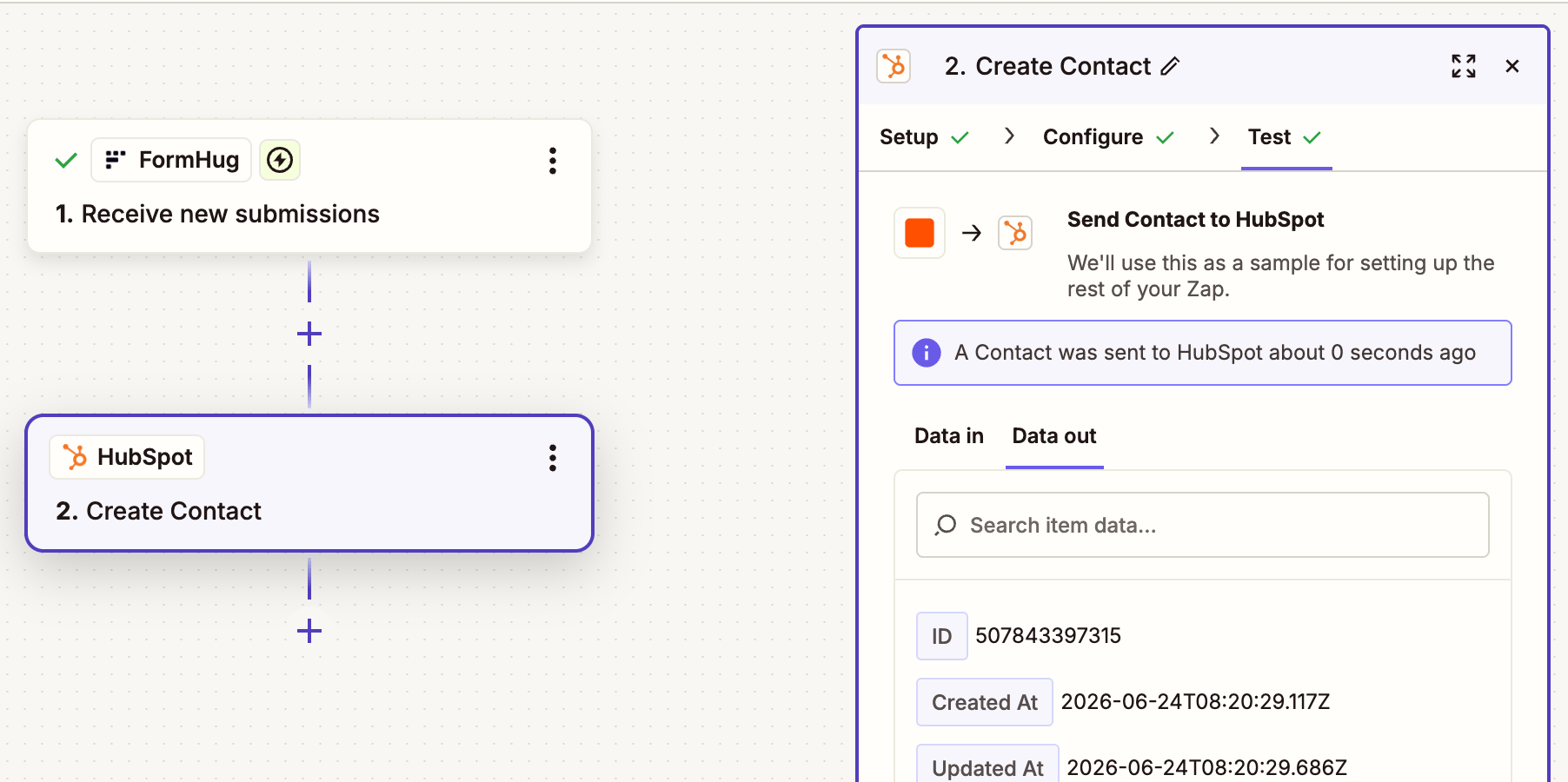
Task: Open the HubSpot step three-dot menu
Action: pos(553,458)
